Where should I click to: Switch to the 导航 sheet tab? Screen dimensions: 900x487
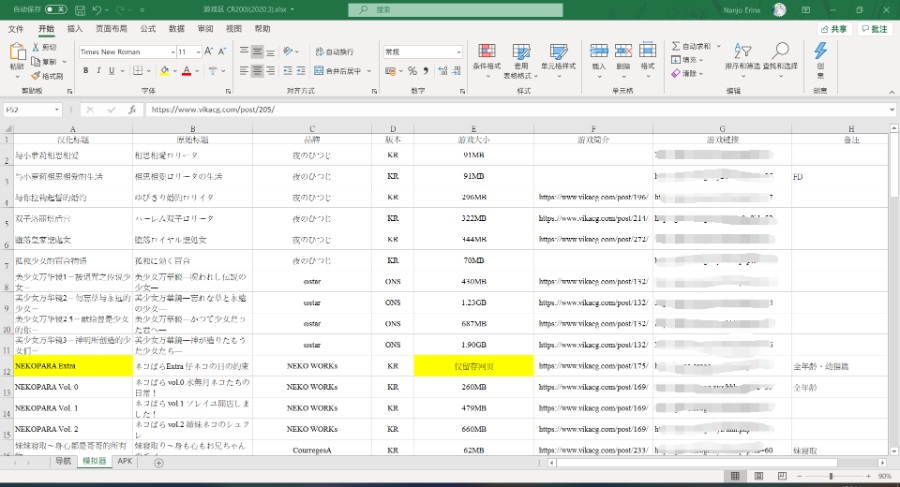(x=63, y=461)
